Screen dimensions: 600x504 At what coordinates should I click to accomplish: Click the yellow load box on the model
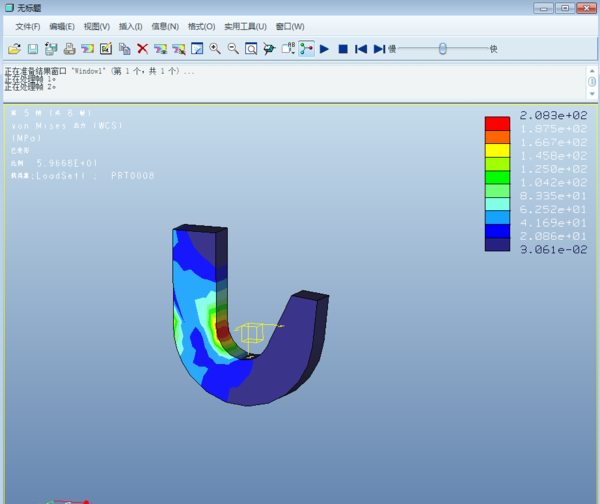tap(252, 332)
